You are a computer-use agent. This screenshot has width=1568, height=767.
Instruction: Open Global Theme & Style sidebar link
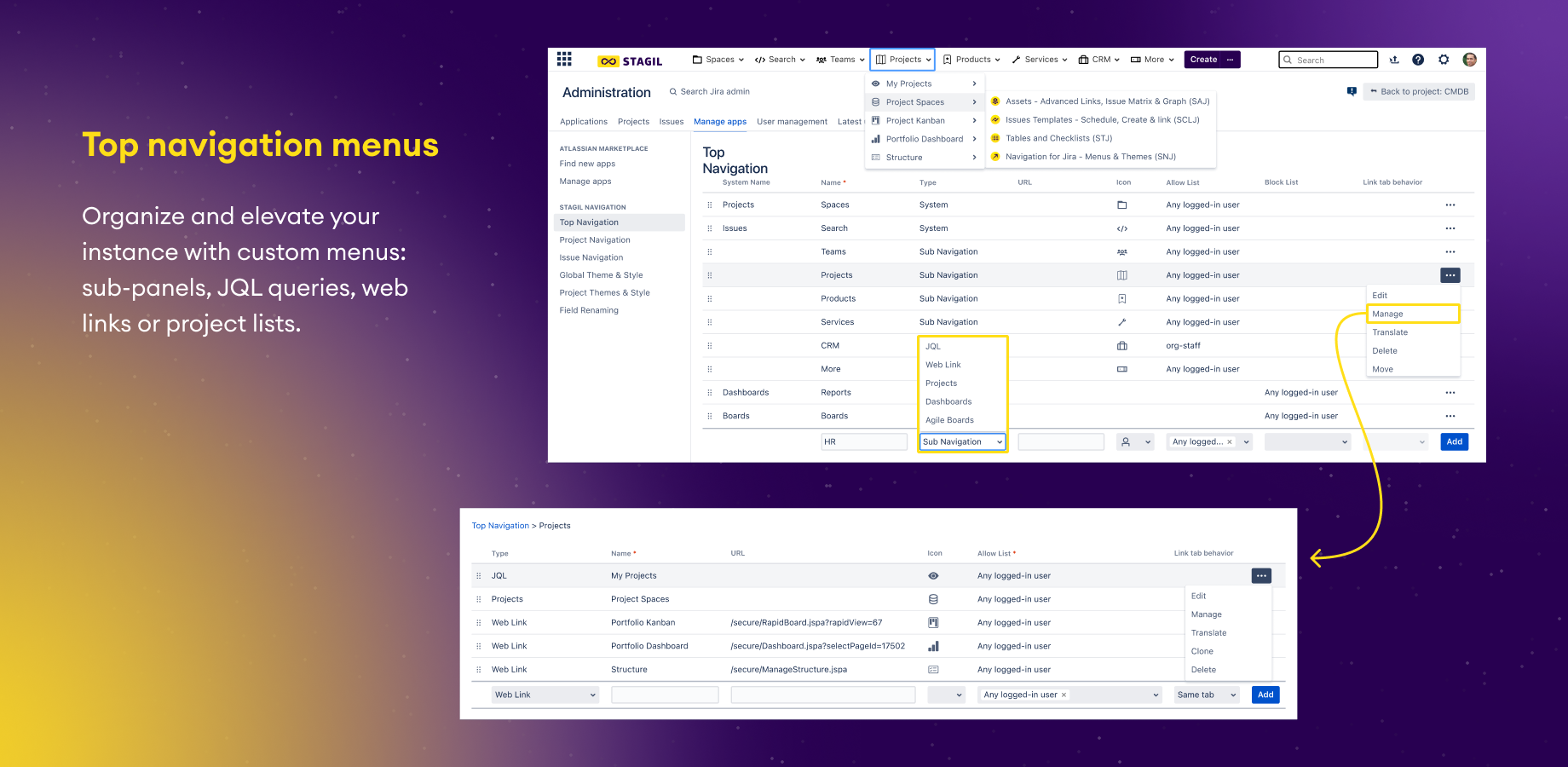[601, 275]
